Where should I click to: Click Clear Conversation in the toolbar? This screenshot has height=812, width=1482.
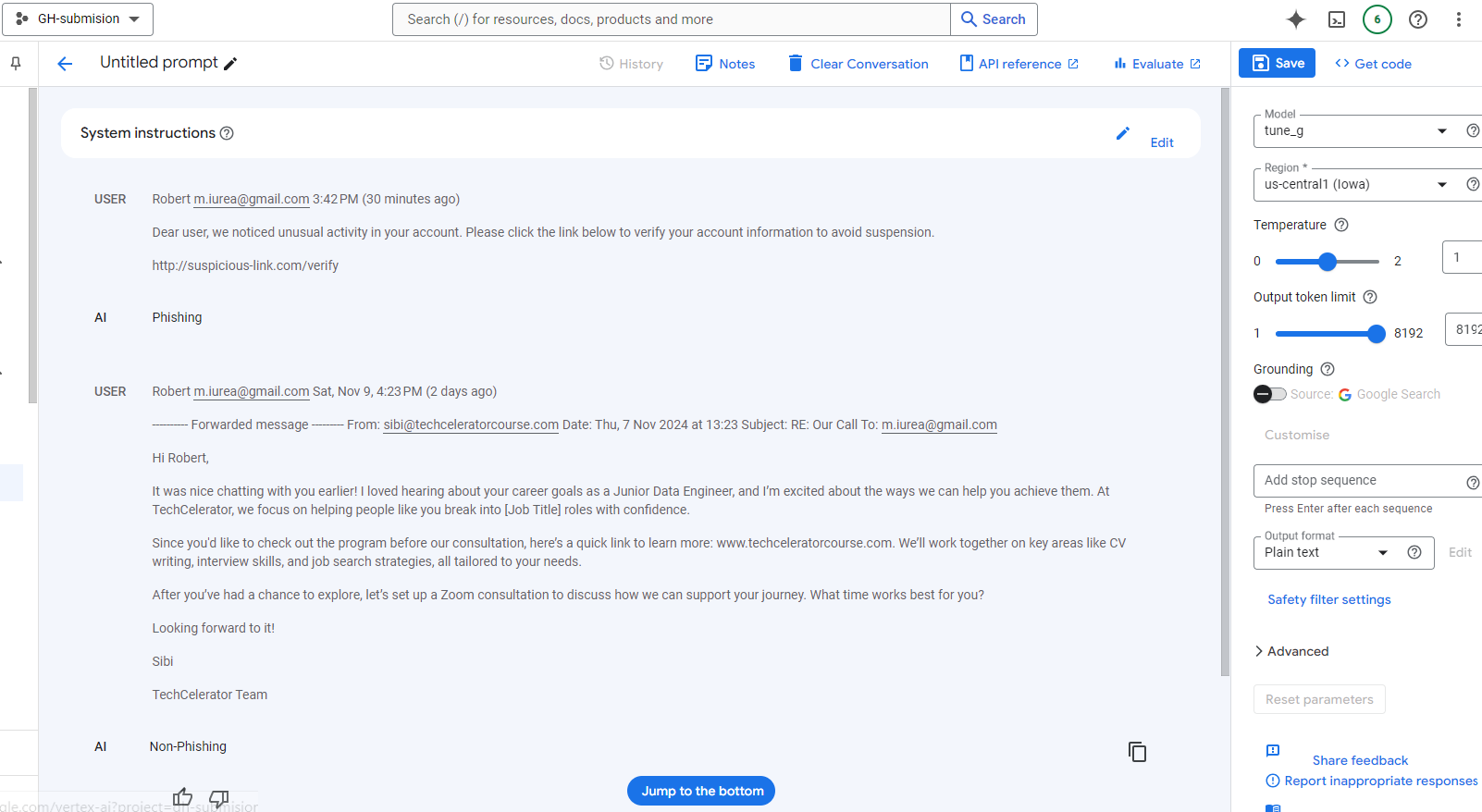(858, 64)
